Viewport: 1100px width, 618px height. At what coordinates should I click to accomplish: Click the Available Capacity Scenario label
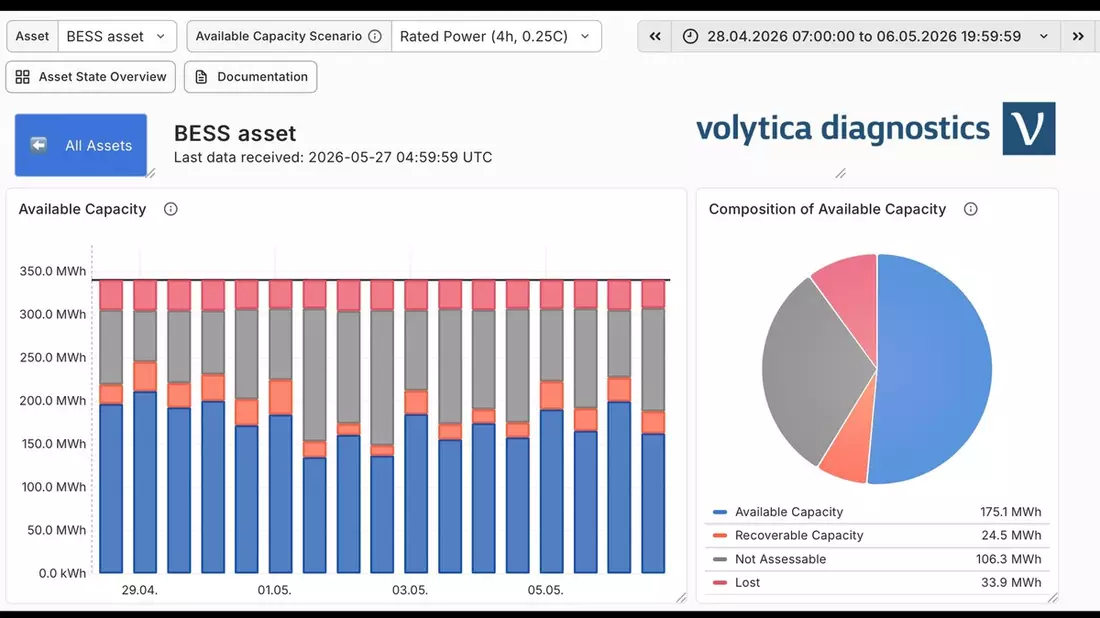(279, 36)
